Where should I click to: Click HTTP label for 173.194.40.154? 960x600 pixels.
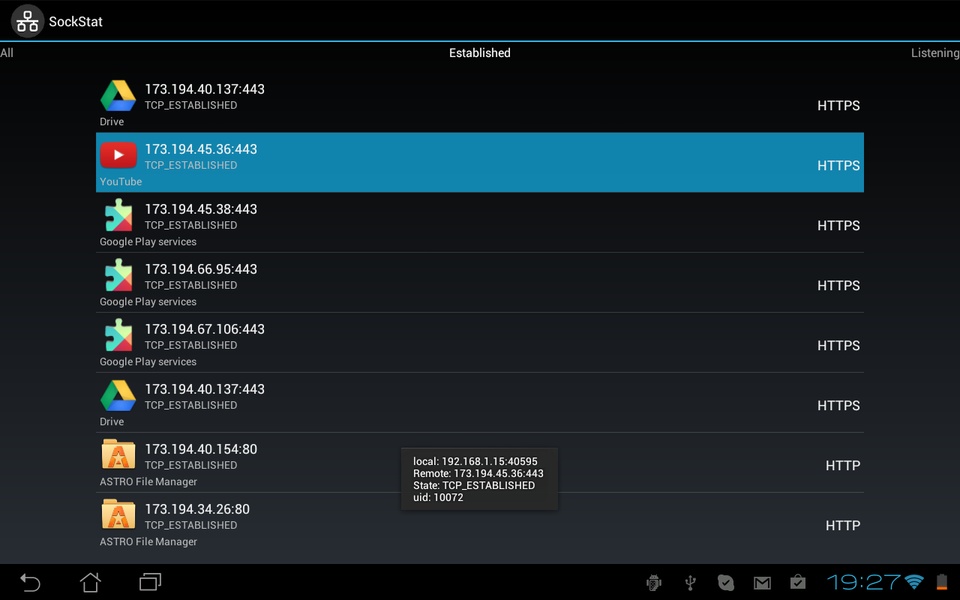point(842,466)
